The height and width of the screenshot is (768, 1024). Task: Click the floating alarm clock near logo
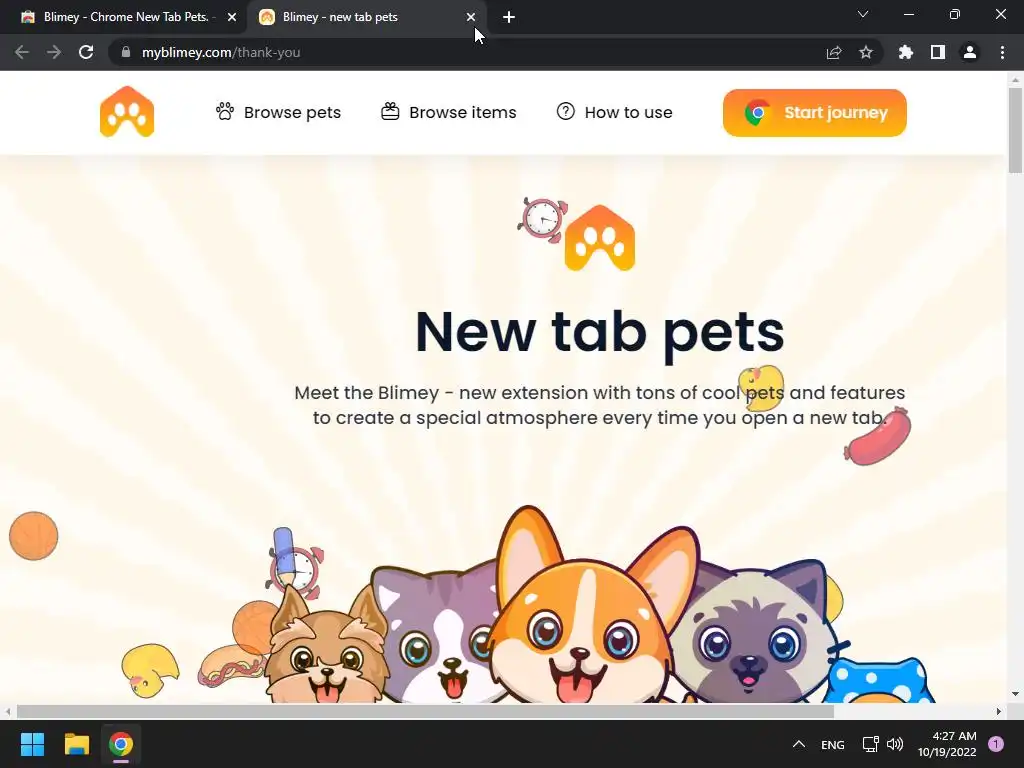[542, 219]
